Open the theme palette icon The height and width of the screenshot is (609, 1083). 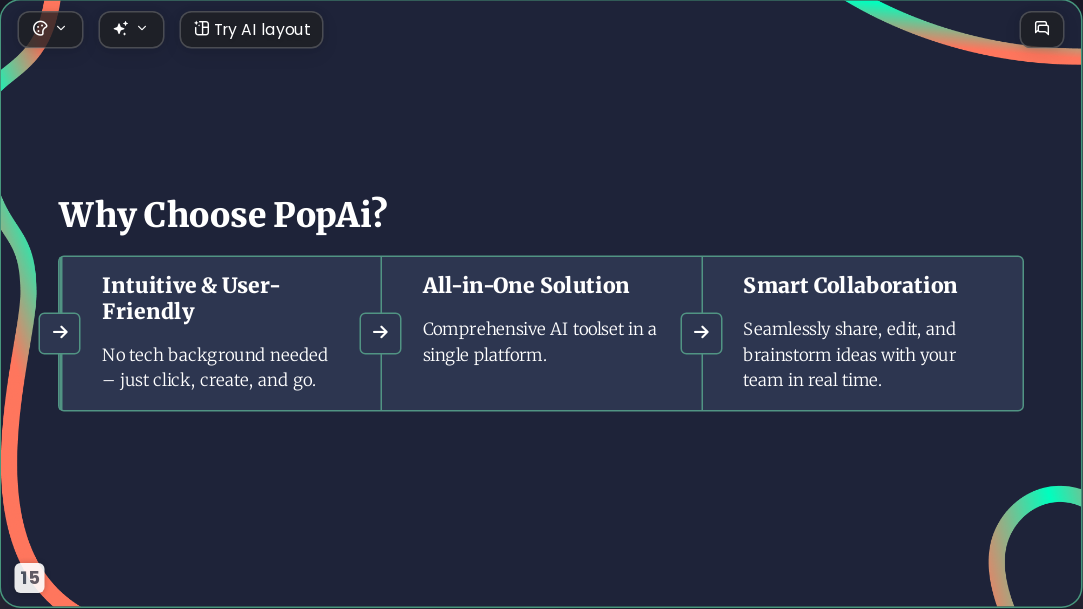[40, 29]
